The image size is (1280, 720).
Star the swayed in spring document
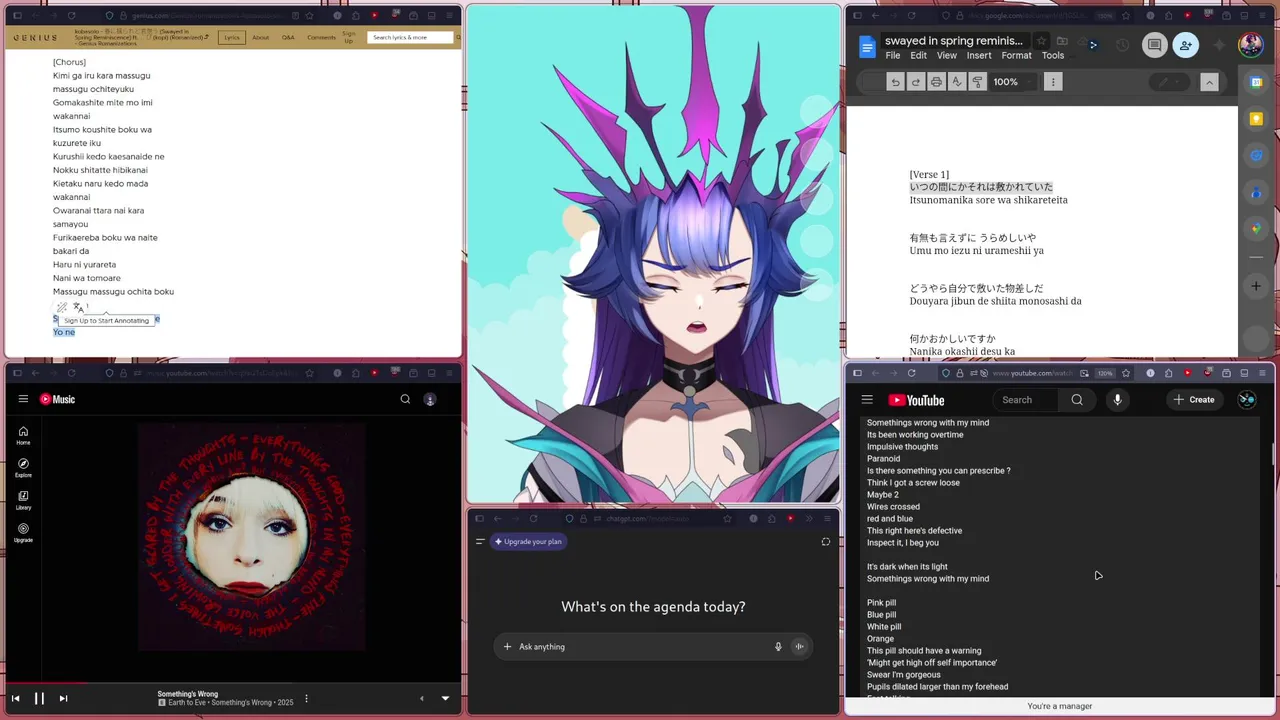coord(1041,41)
